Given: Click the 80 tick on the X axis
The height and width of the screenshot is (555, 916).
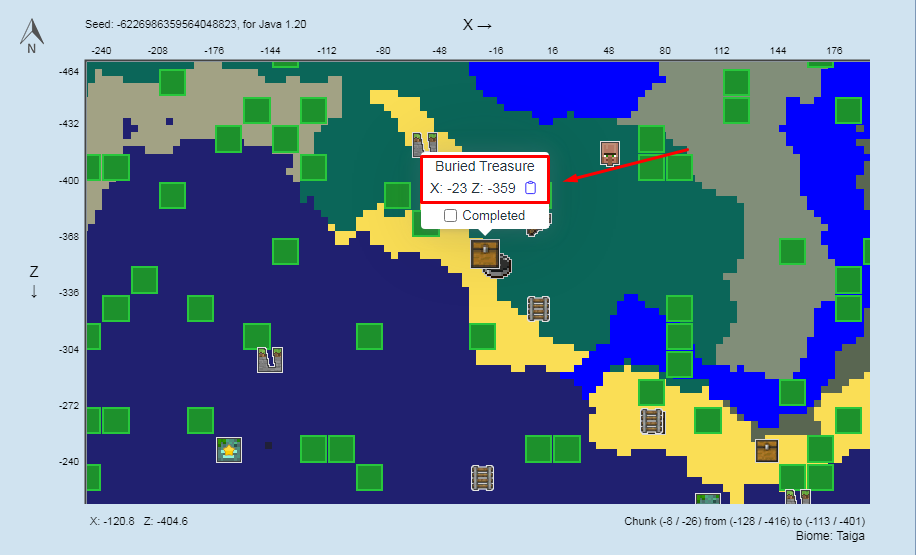Looking at the screenshot, I should point(665,51).
